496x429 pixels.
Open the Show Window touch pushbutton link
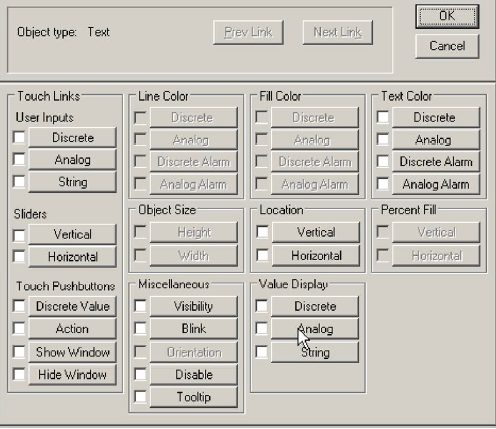[73, 352]
